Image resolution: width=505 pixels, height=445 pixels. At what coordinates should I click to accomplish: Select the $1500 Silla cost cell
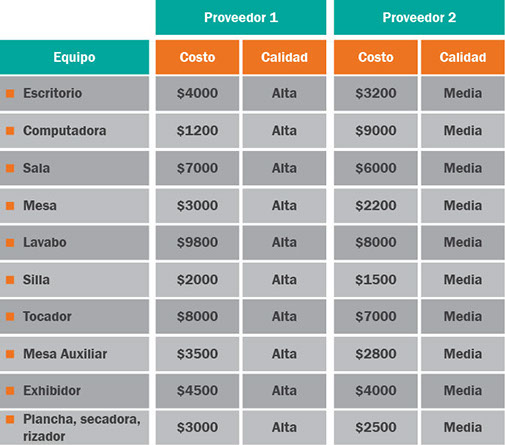pos(376,280)
